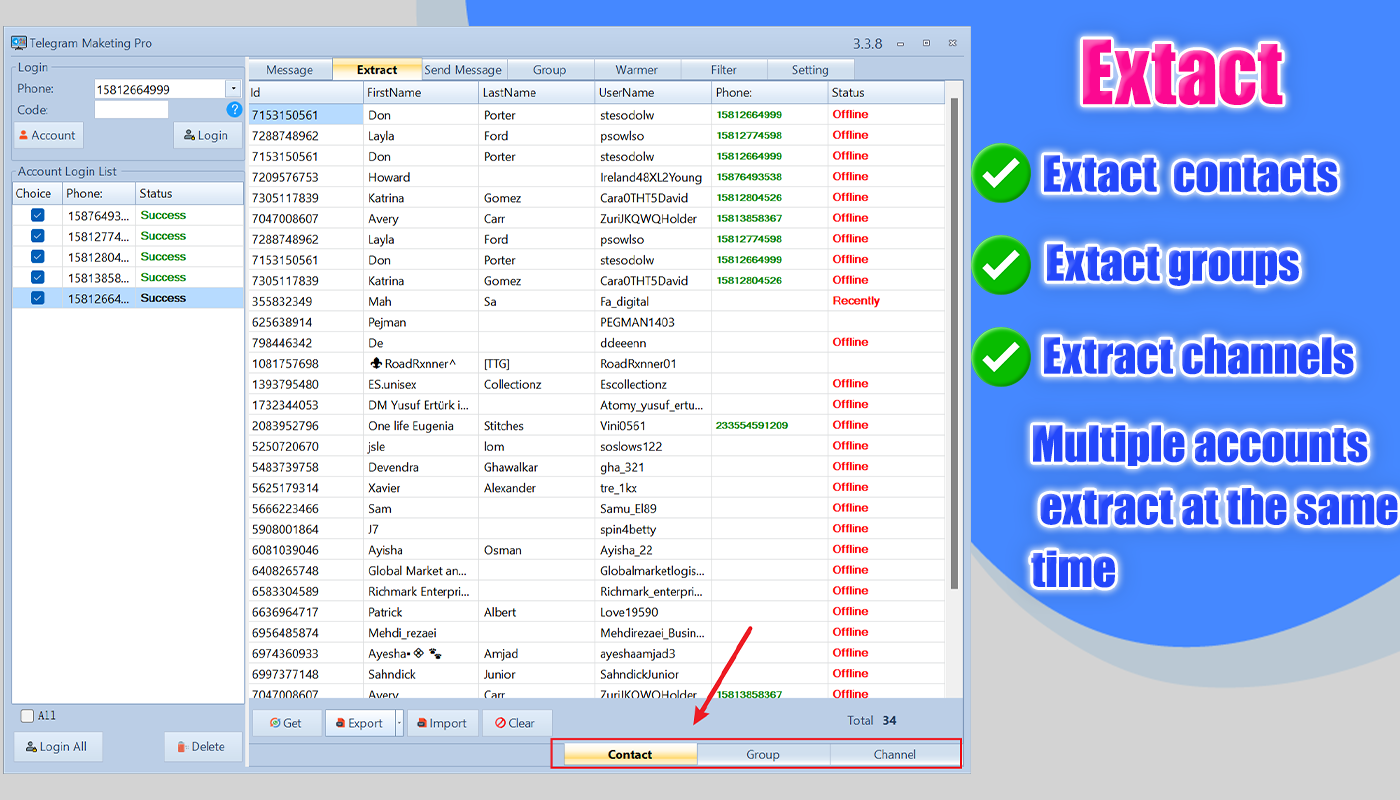Click the Delete button
The width and height of the screenshot is (1400, 800).
202,746
